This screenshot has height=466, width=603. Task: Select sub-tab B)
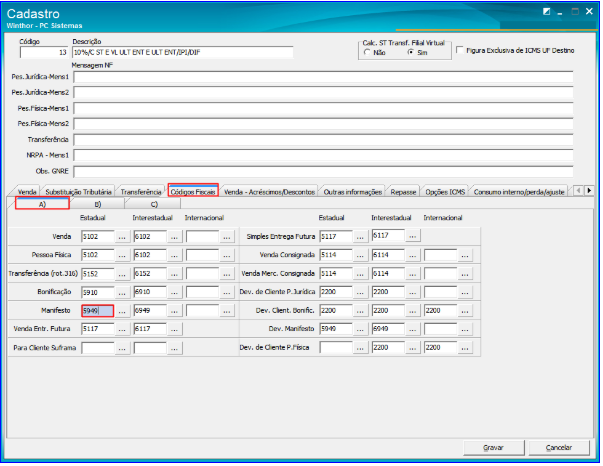(98, 204)
